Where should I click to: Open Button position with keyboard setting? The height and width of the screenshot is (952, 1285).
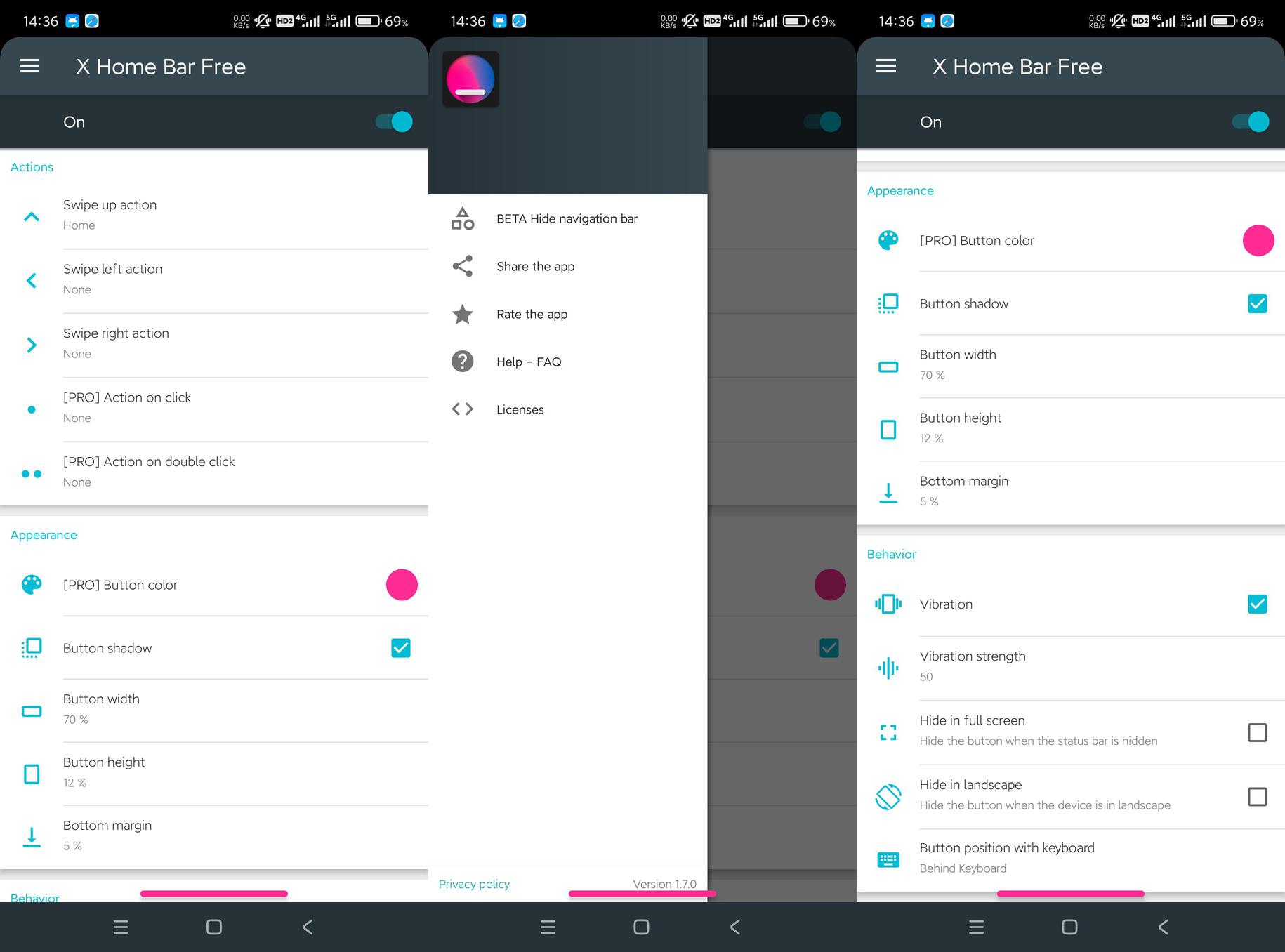click(1071, 859)
